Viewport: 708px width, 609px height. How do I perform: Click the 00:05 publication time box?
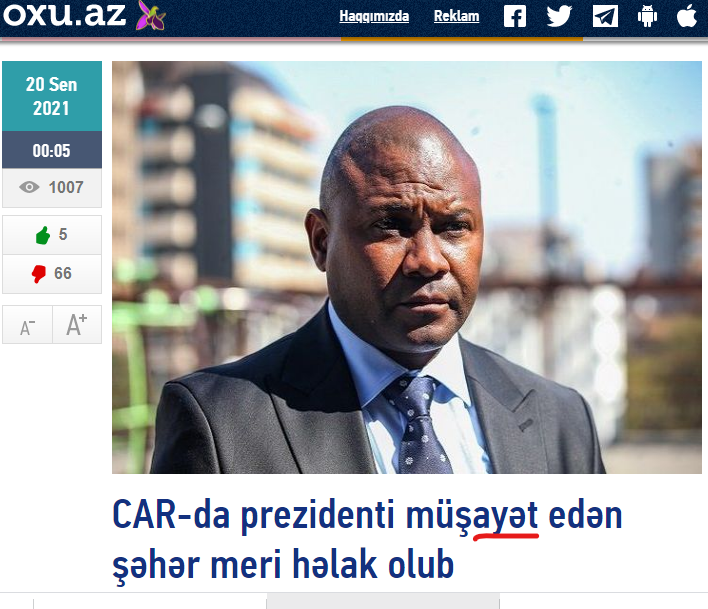tap(52, 150)
